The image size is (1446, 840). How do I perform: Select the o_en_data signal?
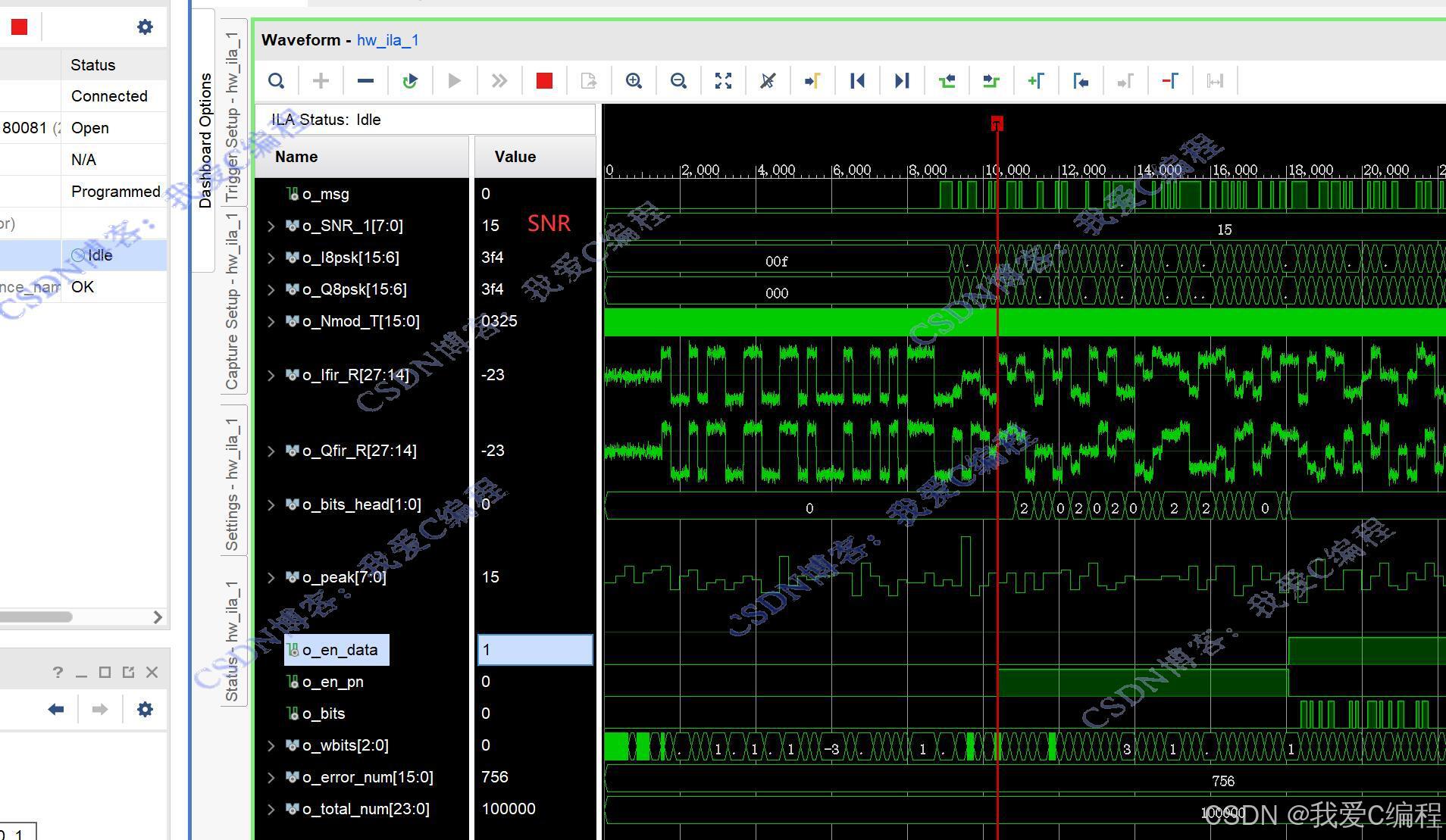tap(336, 650)
